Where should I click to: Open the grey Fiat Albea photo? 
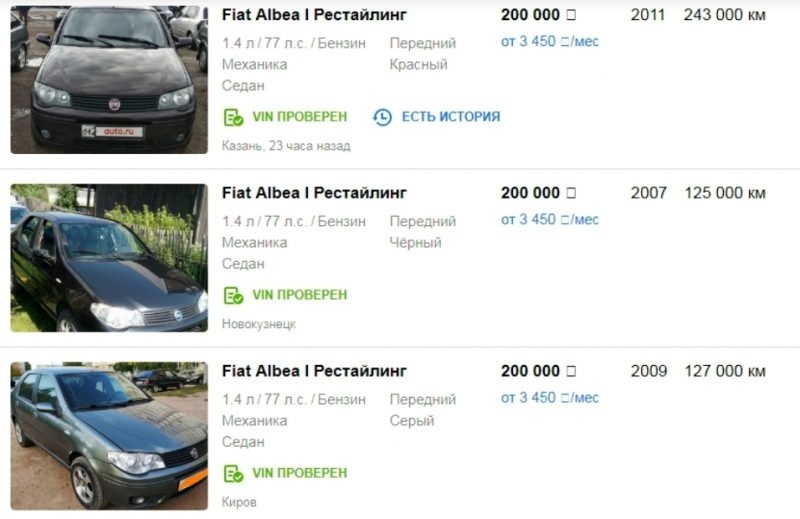[x=109, y=436]
